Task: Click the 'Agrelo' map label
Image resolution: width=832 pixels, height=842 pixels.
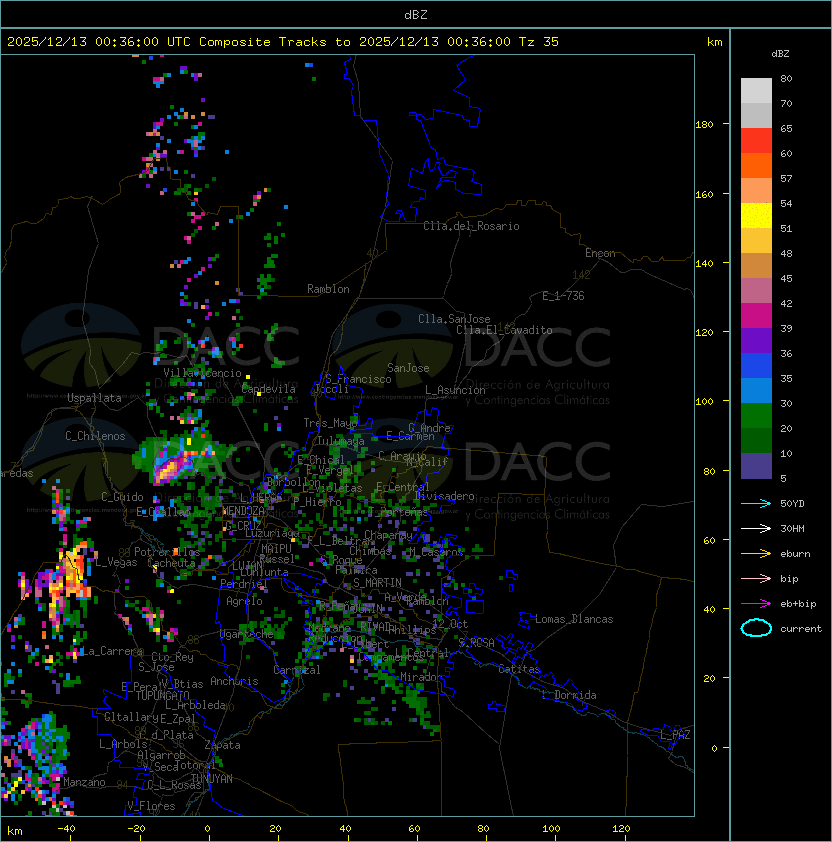Action: [x=244, y=601]
